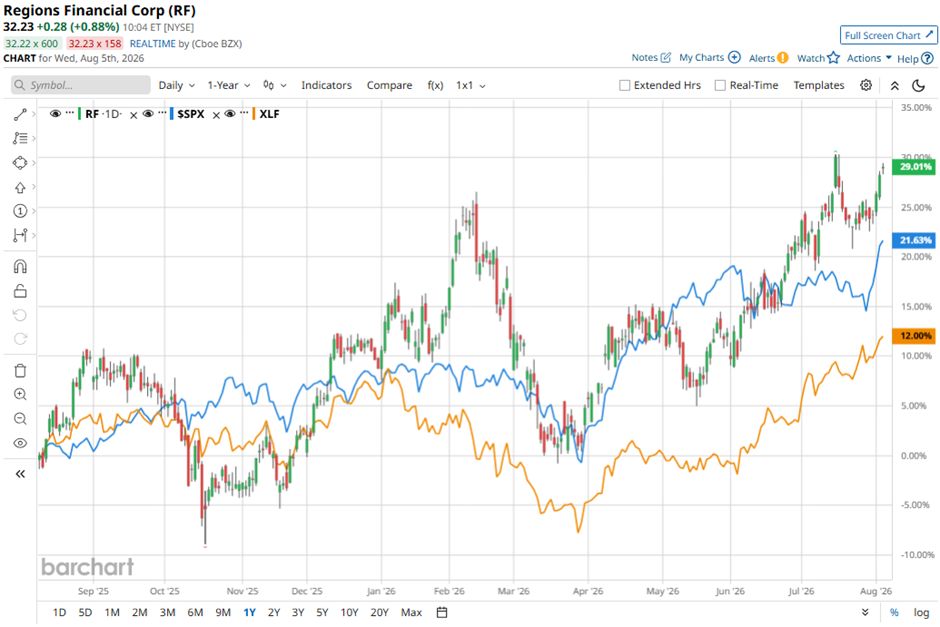This screenshot has width=940, height=627.
Task: Toggle the magnet snap mode
Action: 20,266
